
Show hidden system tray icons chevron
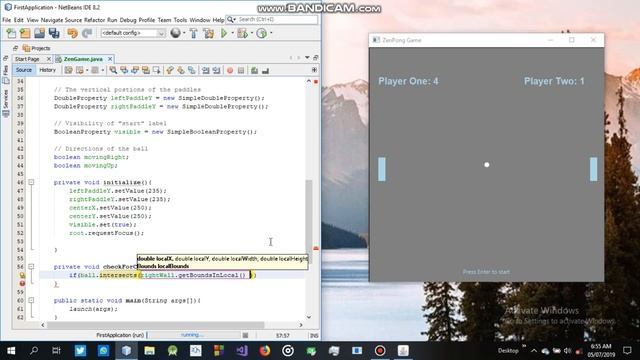(534, 351)
